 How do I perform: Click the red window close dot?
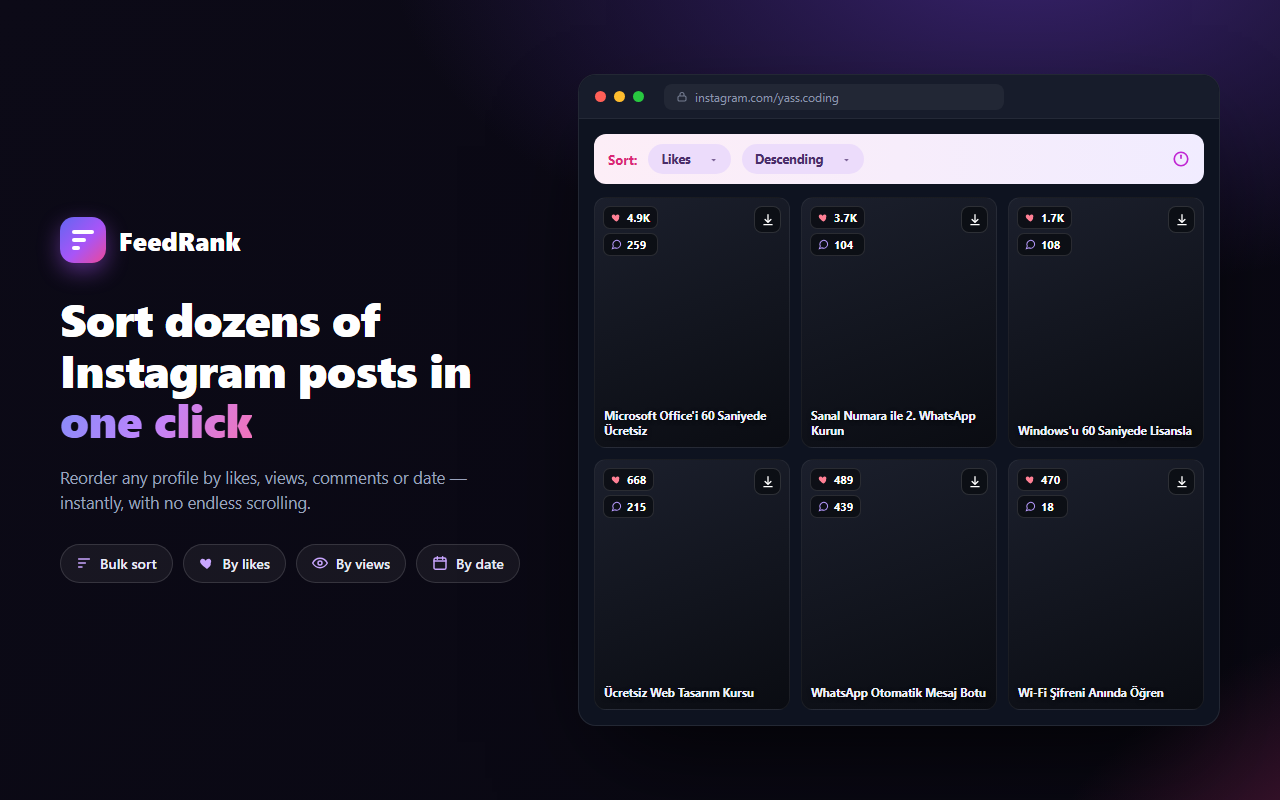[600, 97]
